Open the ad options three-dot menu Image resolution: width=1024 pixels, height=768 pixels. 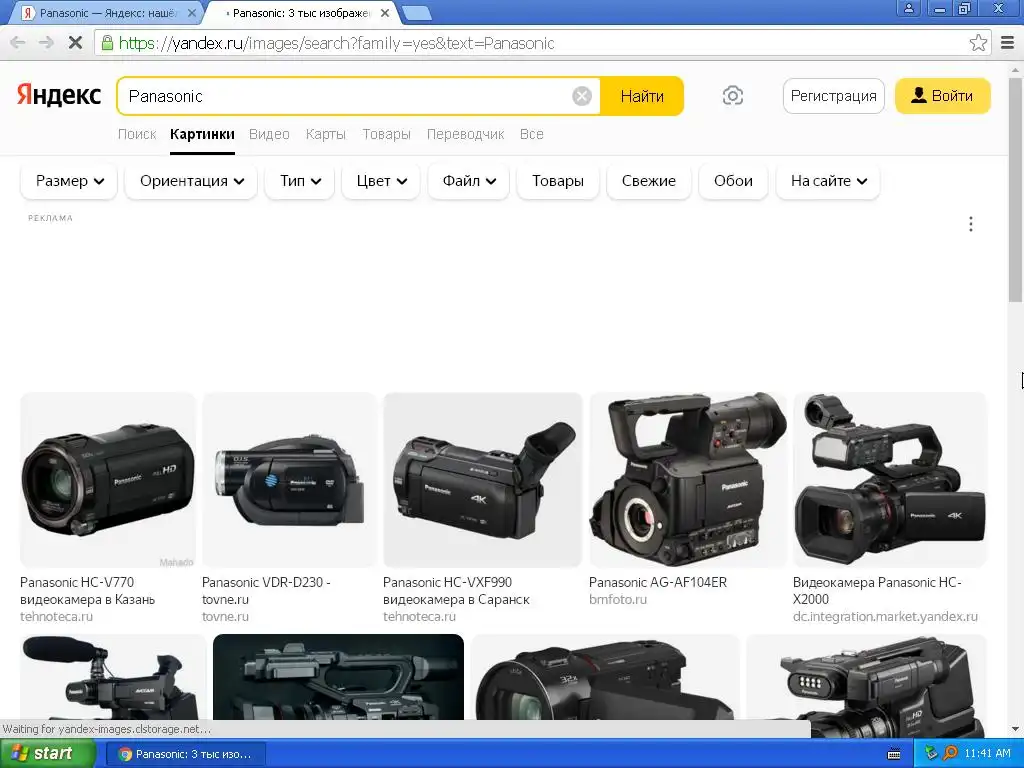coord(970,224)
